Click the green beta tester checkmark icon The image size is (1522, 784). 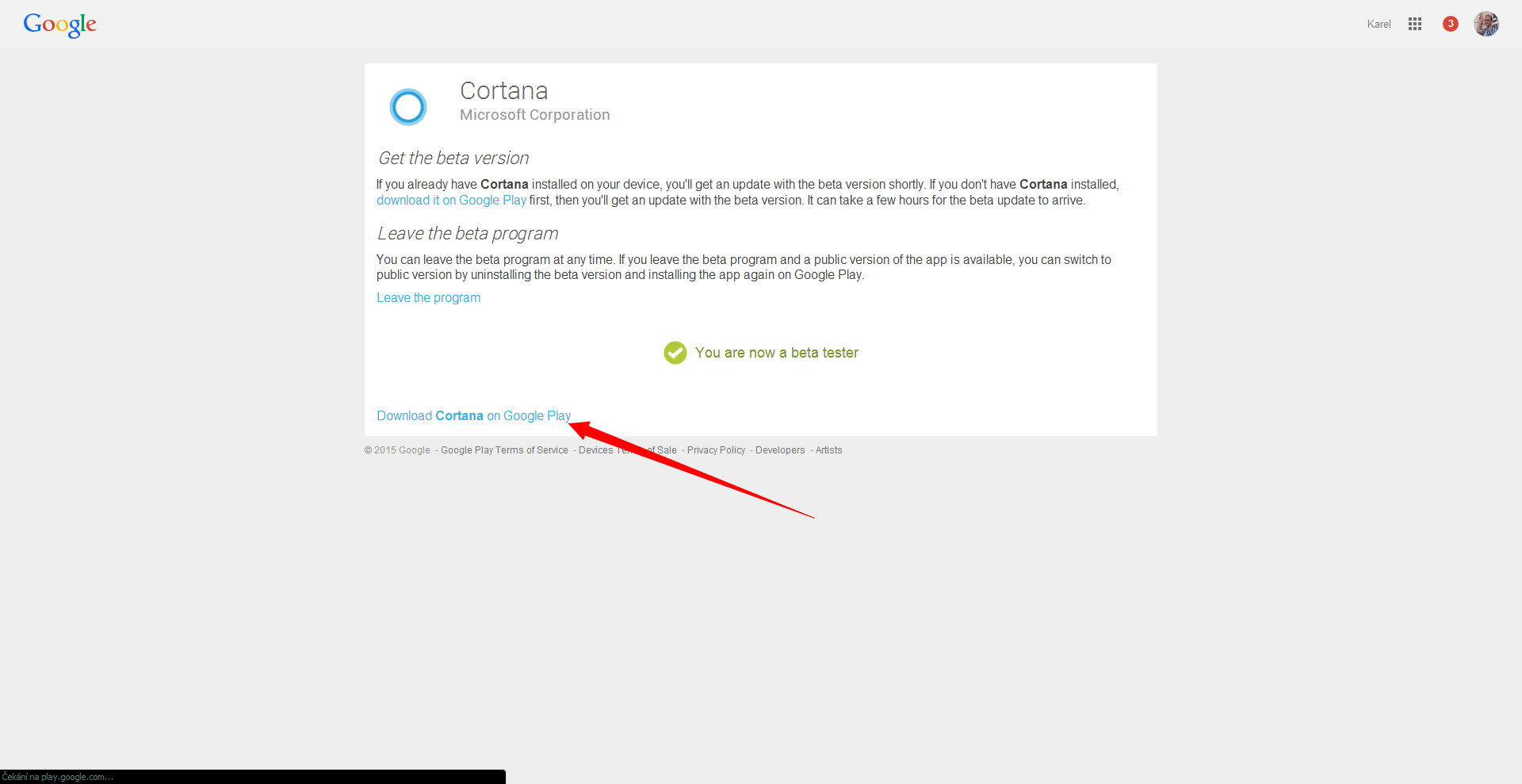click(x=675, y=353)
